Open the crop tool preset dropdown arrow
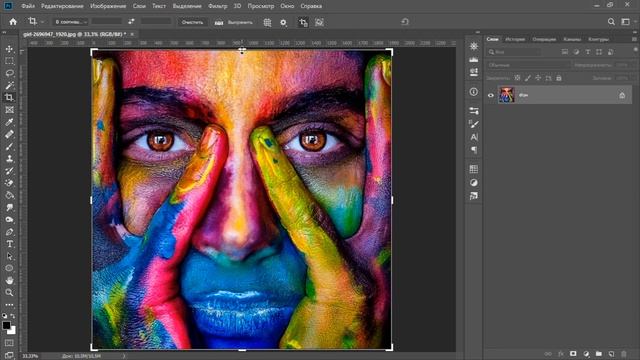 click(42, 22)
